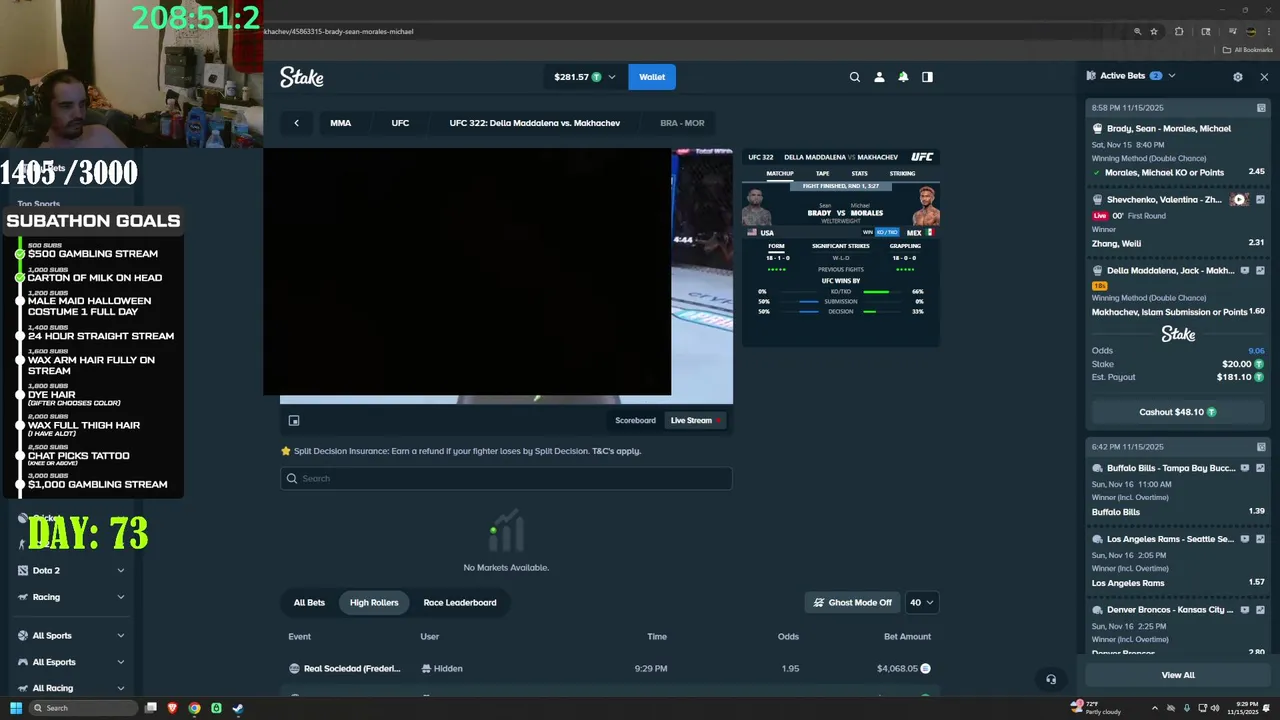The width and height of the screenshot is (1280, 720).
Task: Click the Steam taskbar icon
Action: point(238,708)
